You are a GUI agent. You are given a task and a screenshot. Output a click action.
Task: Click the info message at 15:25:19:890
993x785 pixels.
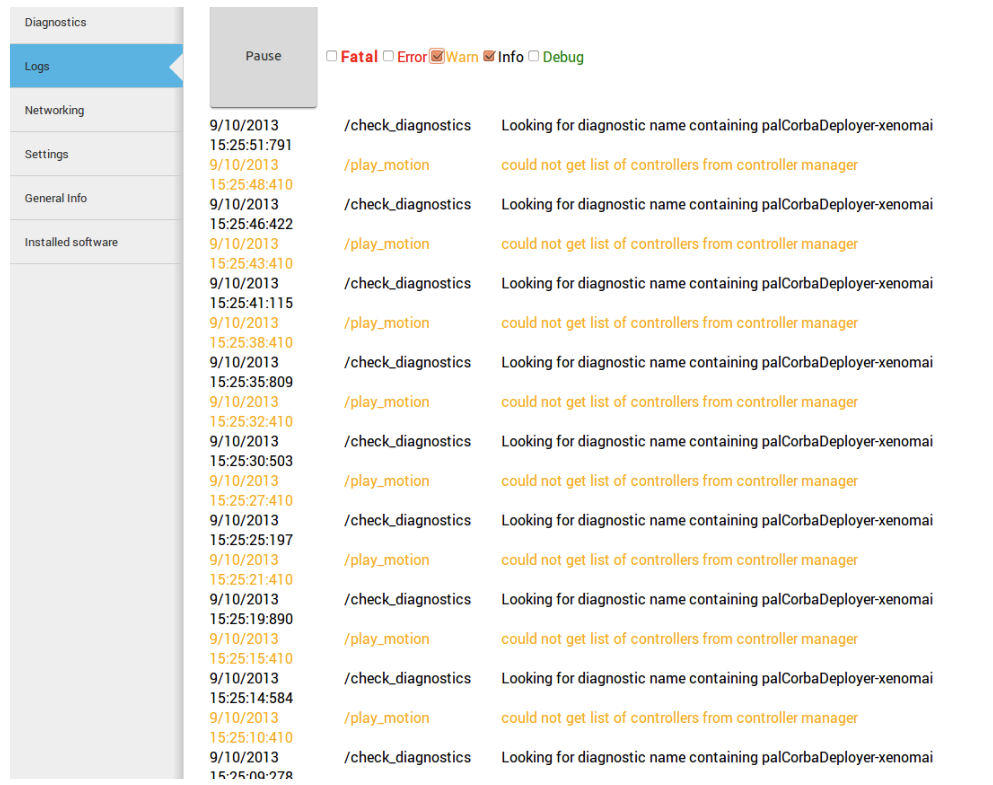pos(717,600)
